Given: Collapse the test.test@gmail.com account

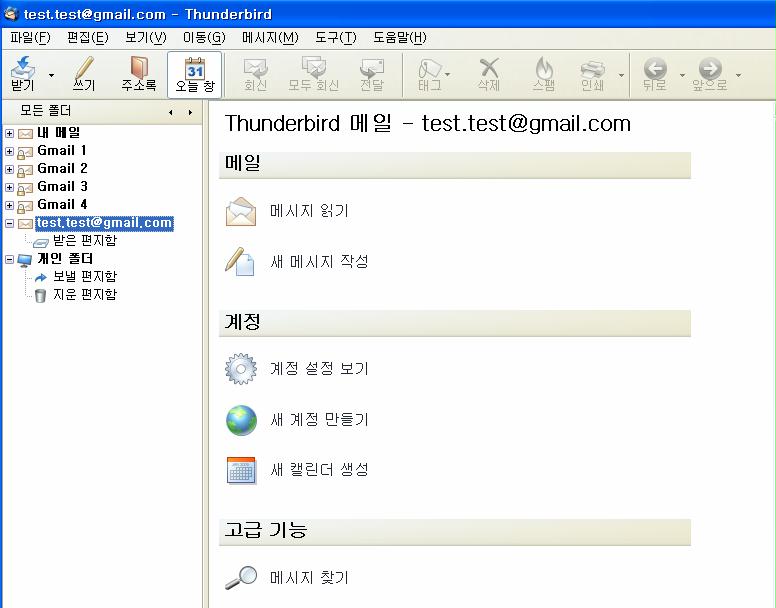Looking at the screenshot, I should tap(9, 223).
